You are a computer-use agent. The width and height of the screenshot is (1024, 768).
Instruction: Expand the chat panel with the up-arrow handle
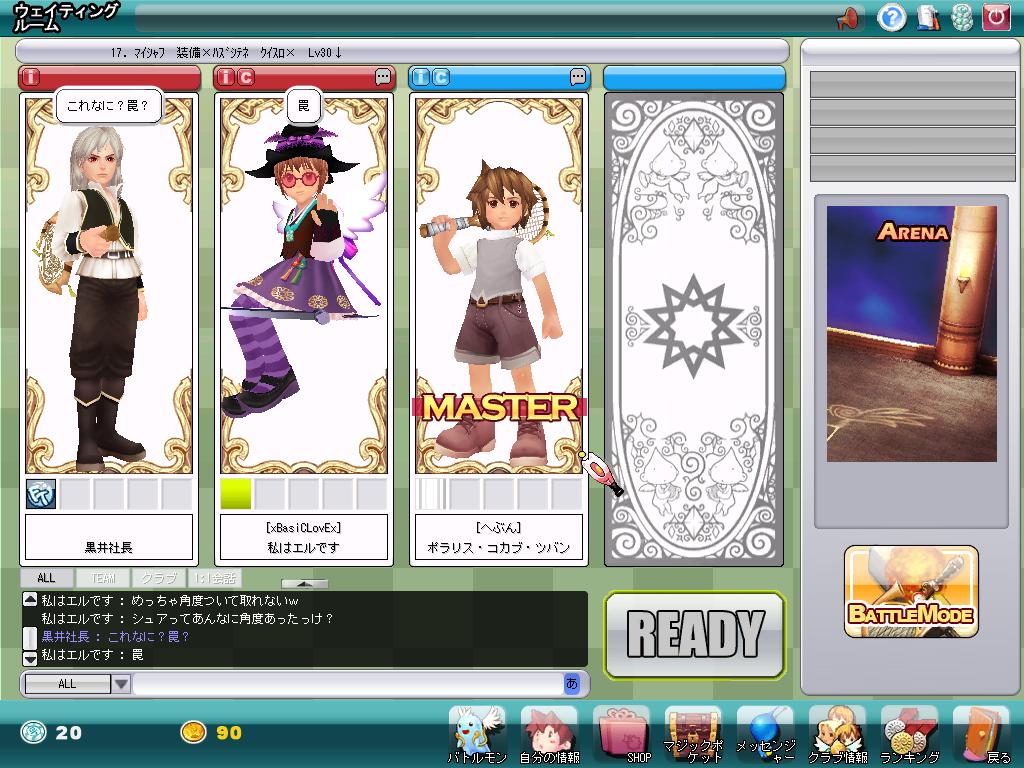304,583
